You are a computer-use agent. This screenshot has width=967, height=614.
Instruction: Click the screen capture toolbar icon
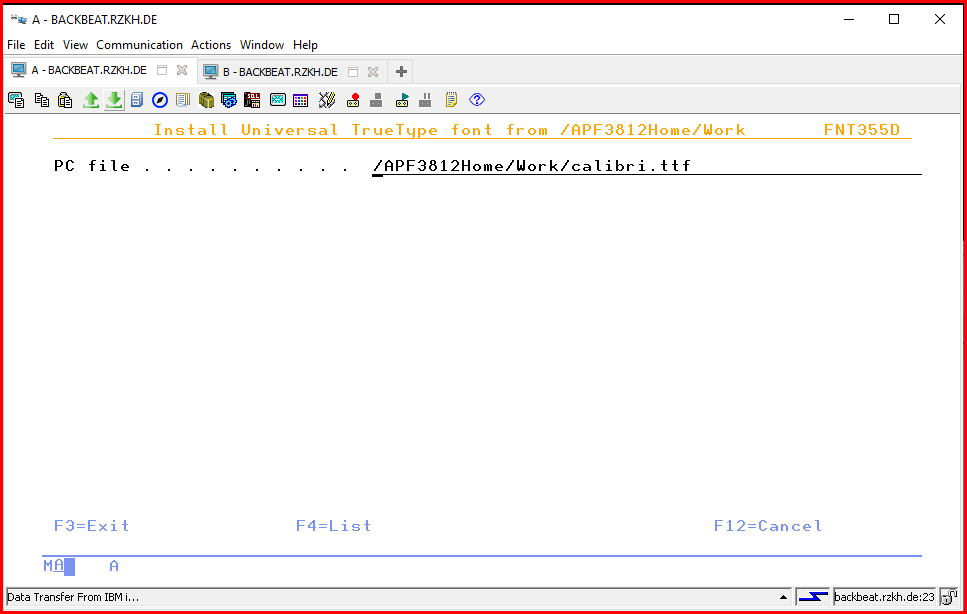(17, 100)
